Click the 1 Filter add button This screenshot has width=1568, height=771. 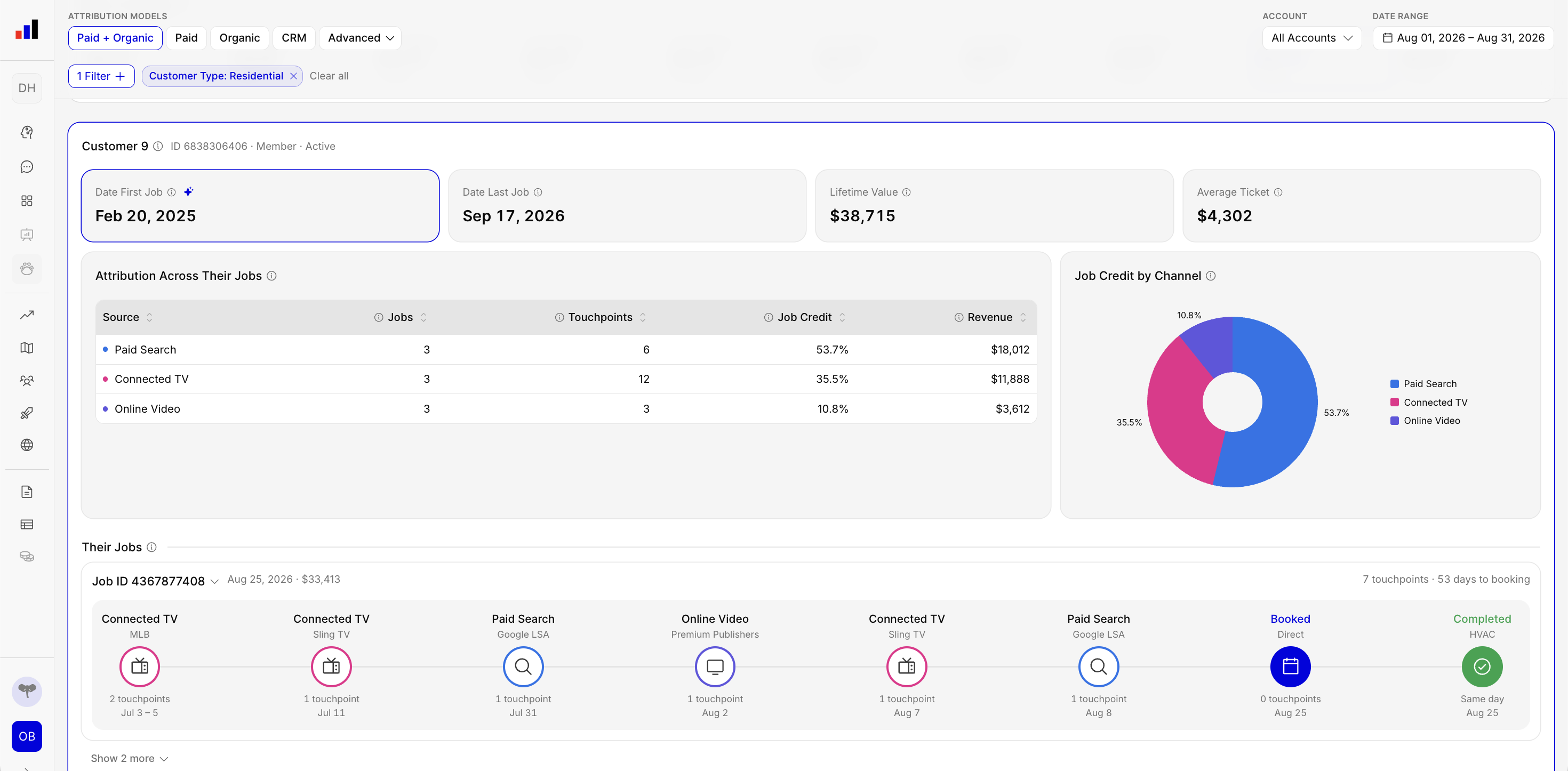coord(101,76)
